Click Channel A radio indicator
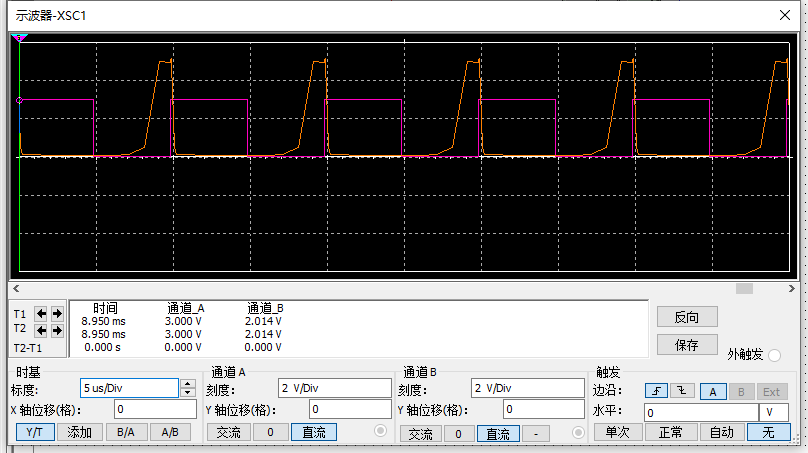 pyautogui.click(x=380, y=430)
